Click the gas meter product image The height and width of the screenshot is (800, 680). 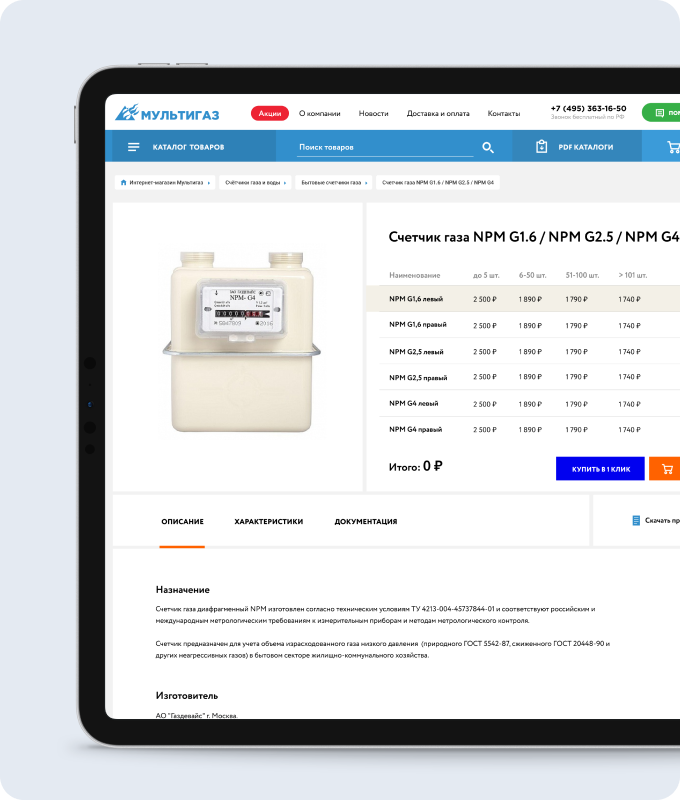click(241, 342)
